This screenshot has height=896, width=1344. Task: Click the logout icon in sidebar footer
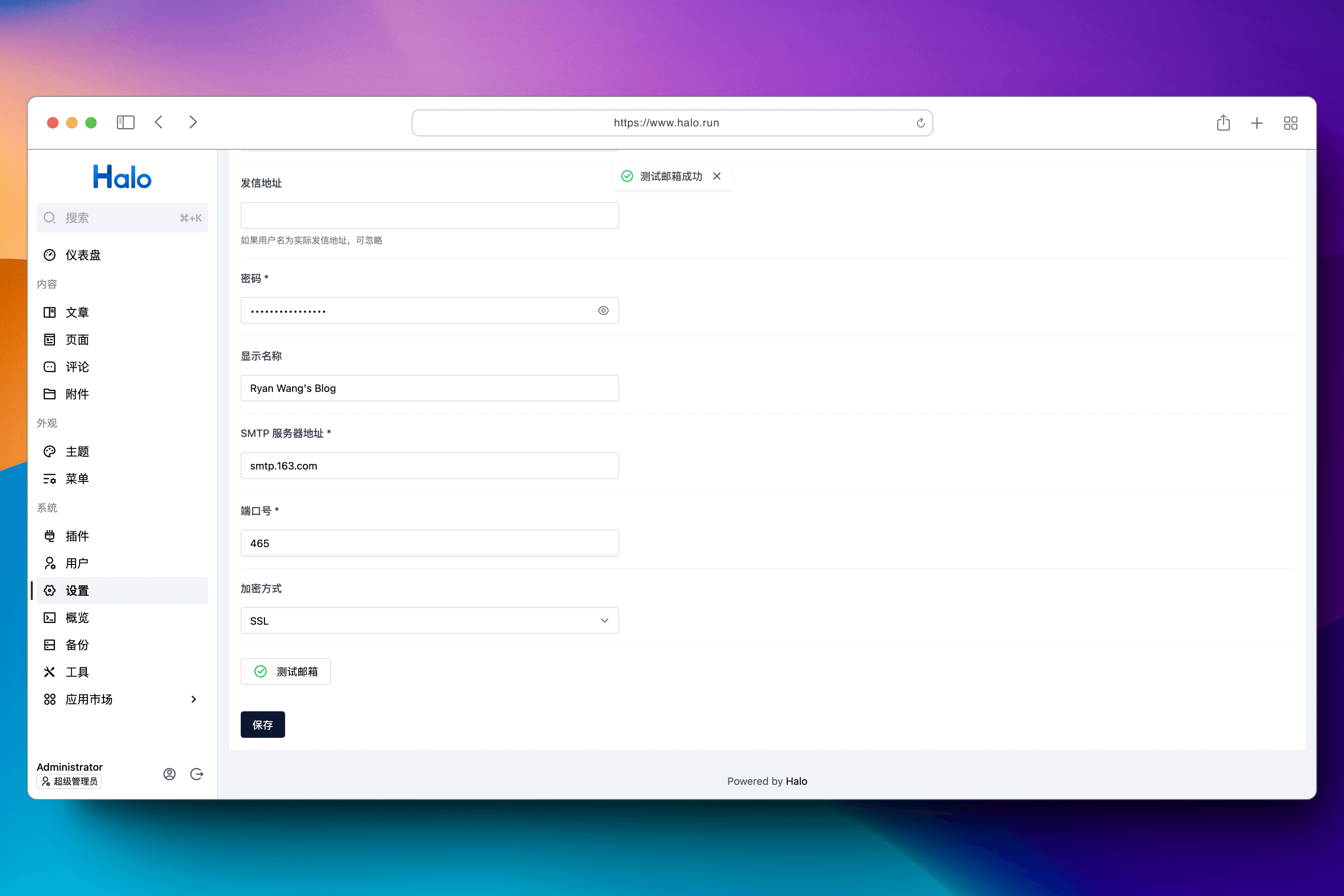pyautogui.click(x=197, y=774)
